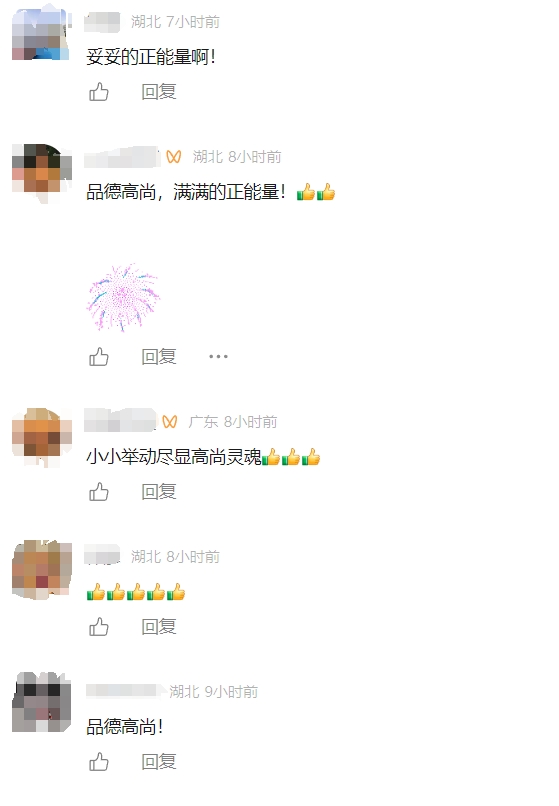
Task: Click the butterfly member badge next to 广东
Action: click(x=170, y=422)
